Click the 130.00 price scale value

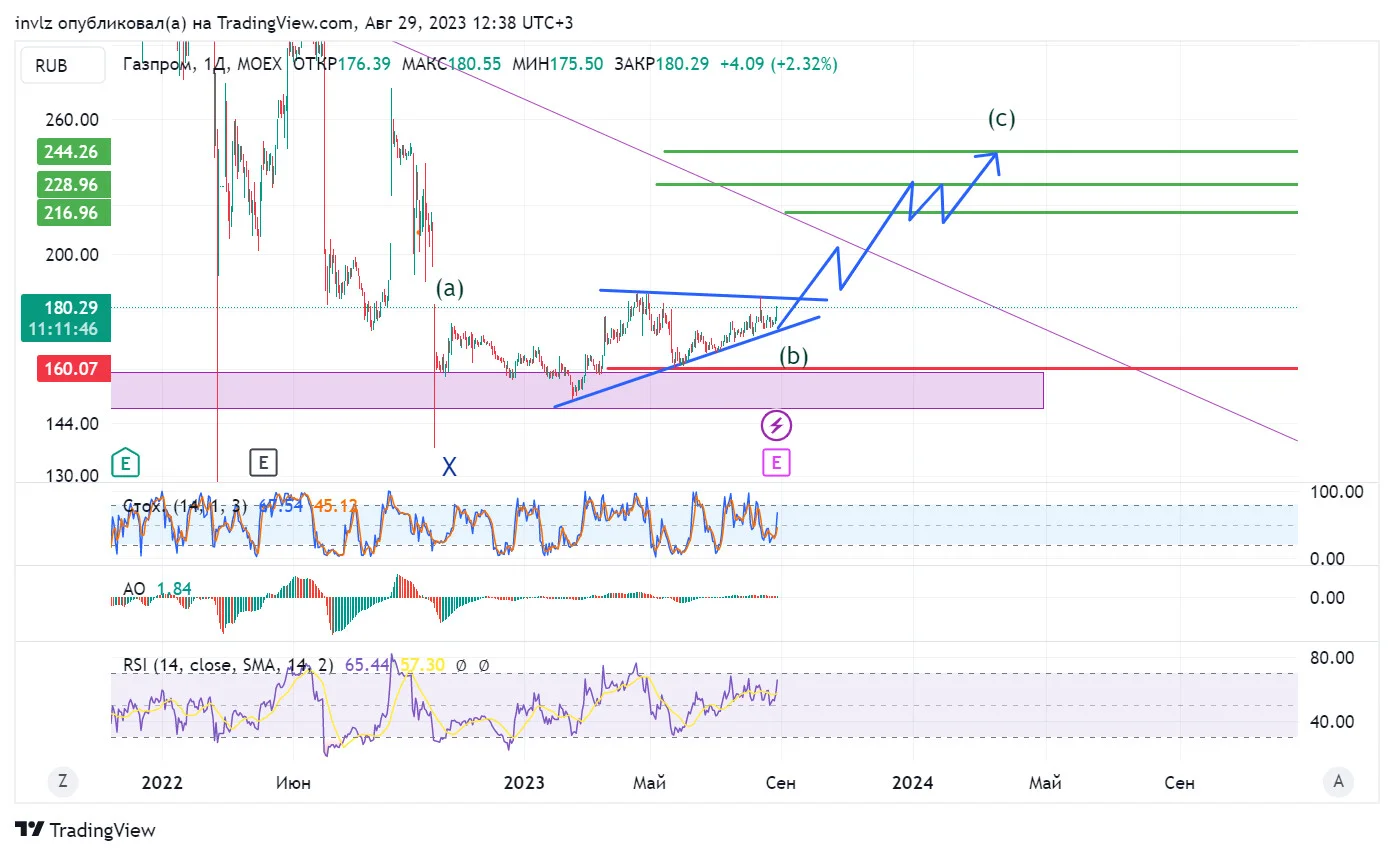(x=72, y=476)
